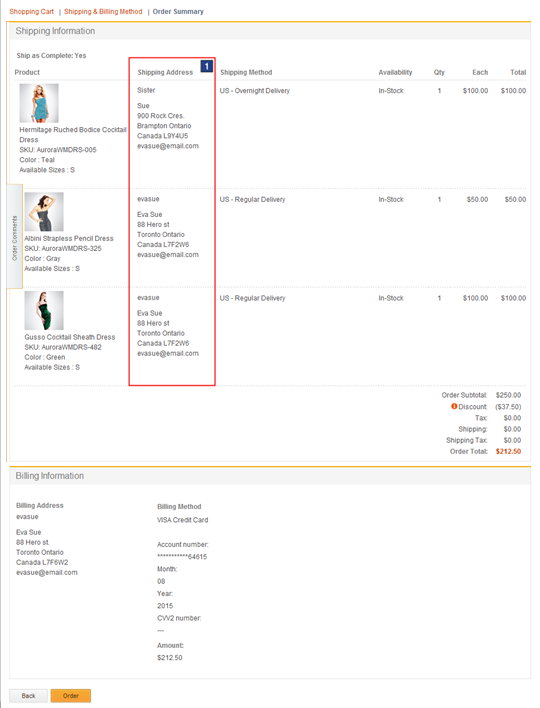Viewport: 540px width, 708px height.
Task: Click the Shipping Tax label
Action: click(x=467, y=440)
